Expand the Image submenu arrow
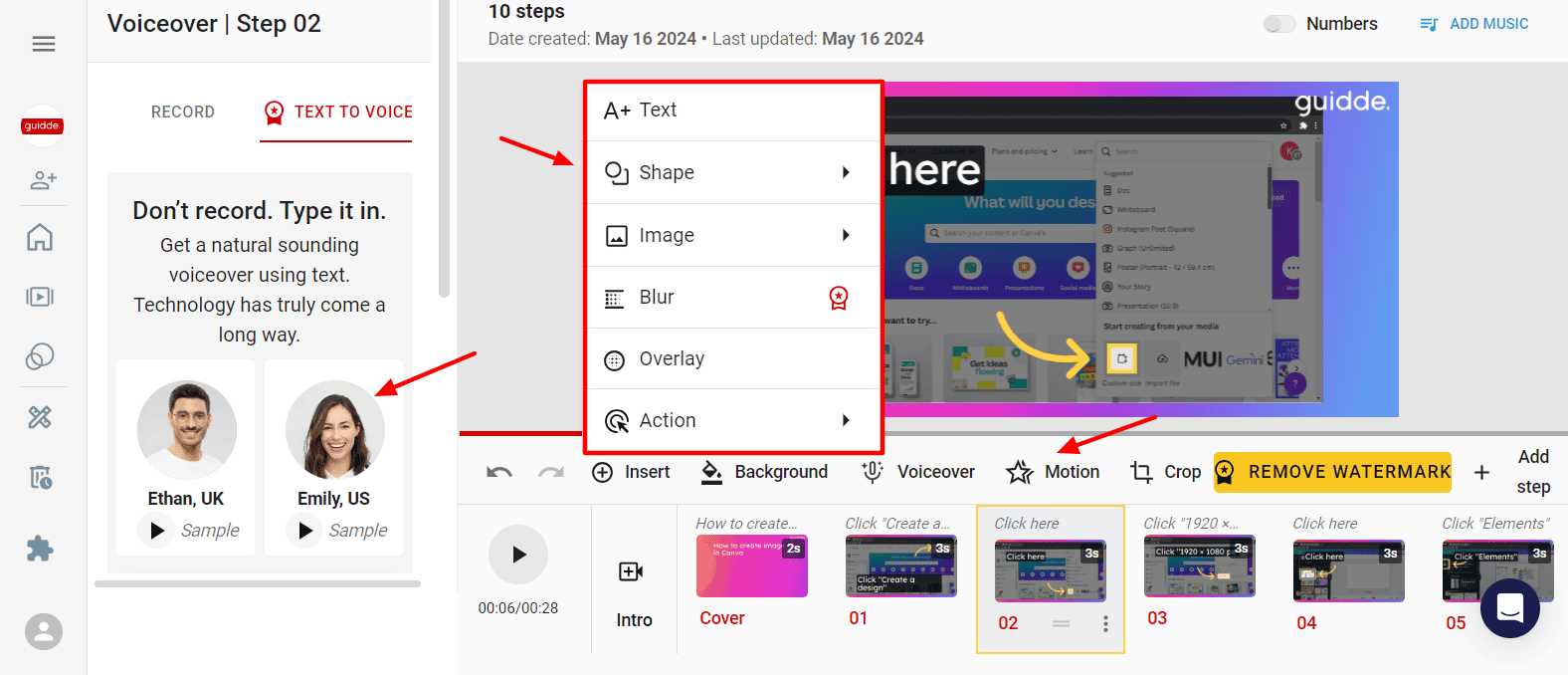 point(846,235)
